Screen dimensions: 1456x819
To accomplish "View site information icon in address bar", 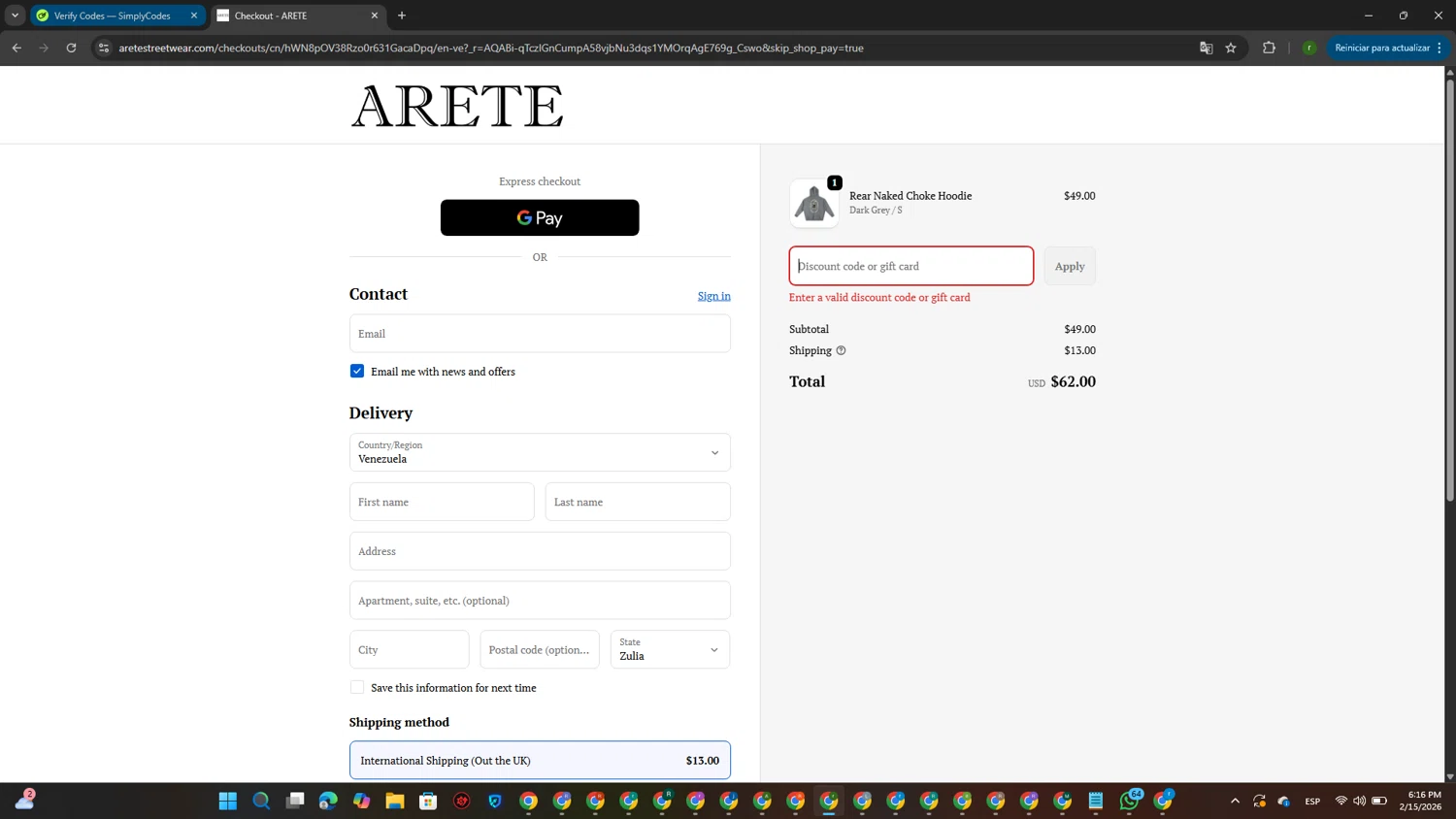I will pyautogui.click(x=104, y=48).
